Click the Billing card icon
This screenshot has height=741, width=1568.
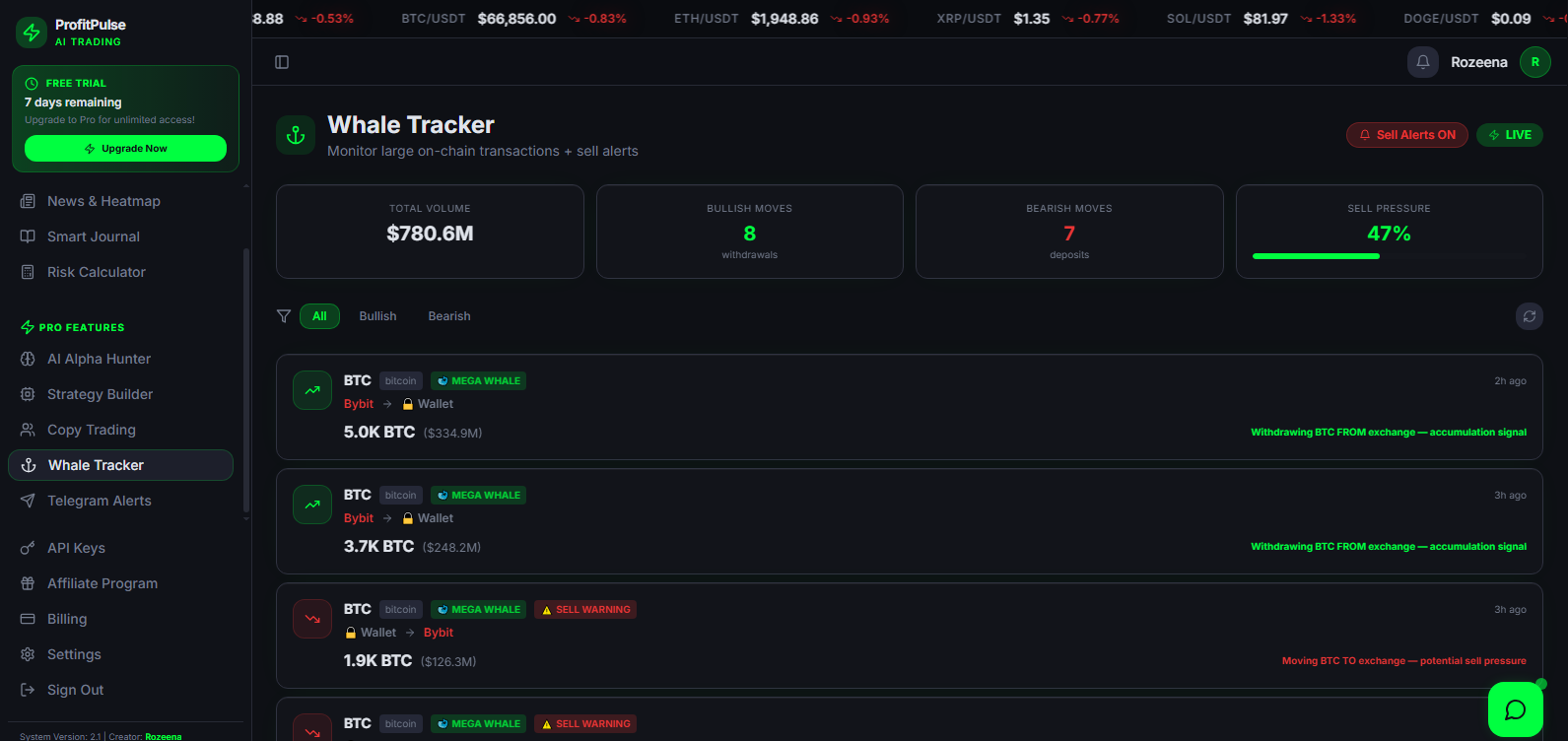tap(28, 619)
